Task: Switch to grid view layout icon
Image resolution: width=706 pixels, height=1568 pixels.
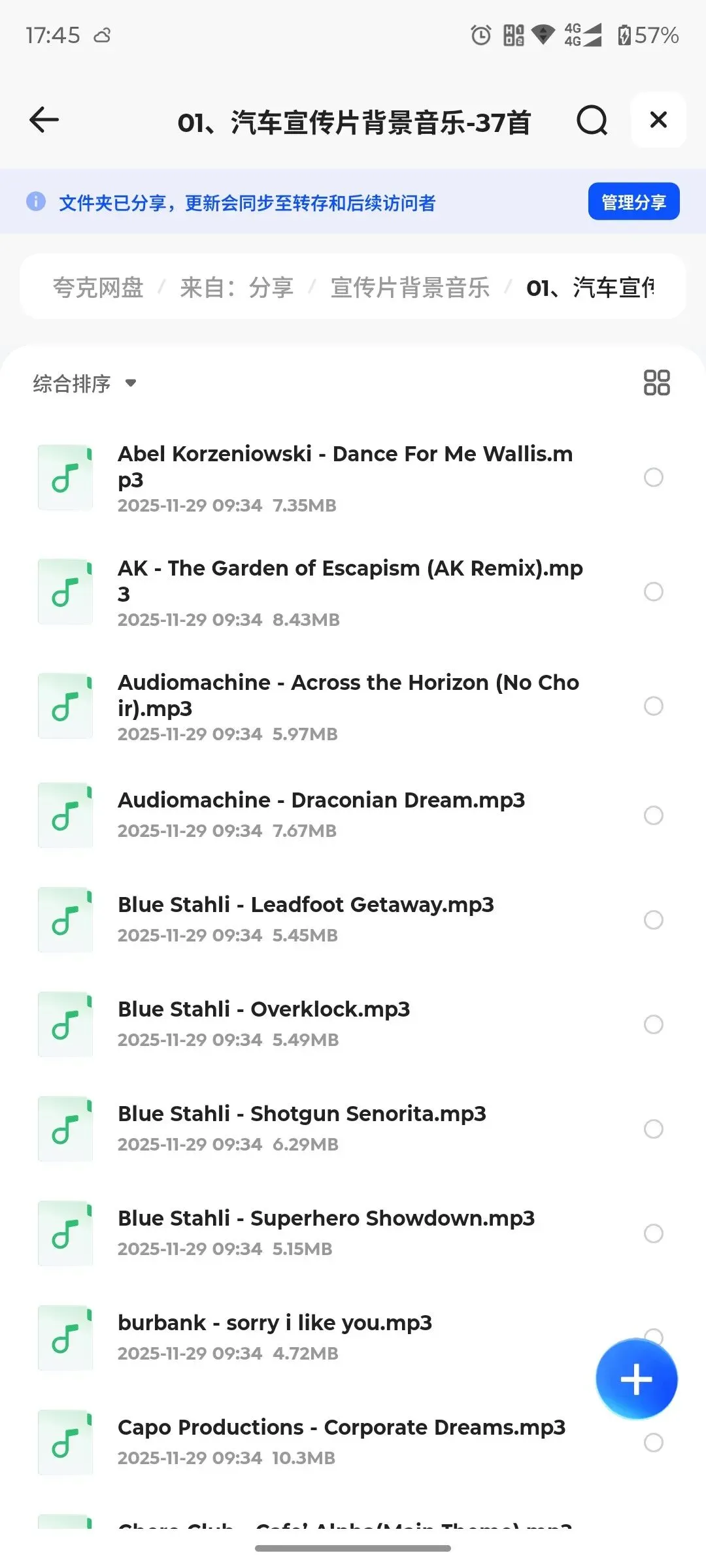Action: click(656, 383)
